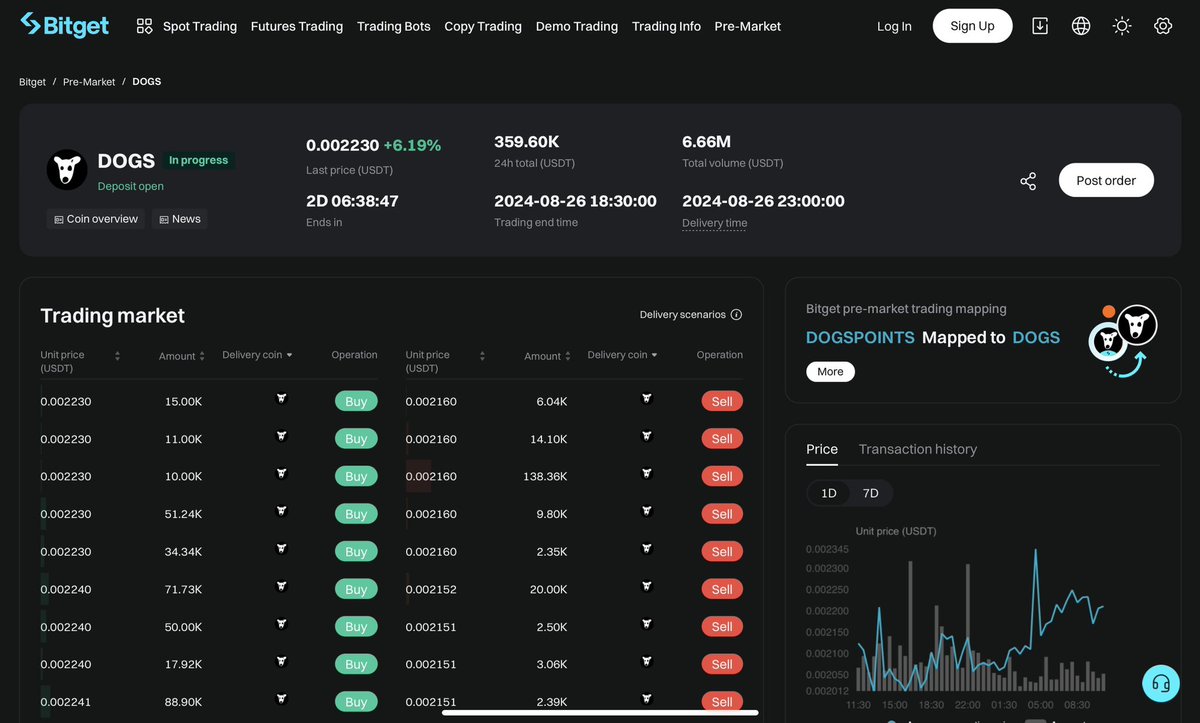Open the language globe icon
Viewport: 1200px width, 723px height.
[1081, 26]
